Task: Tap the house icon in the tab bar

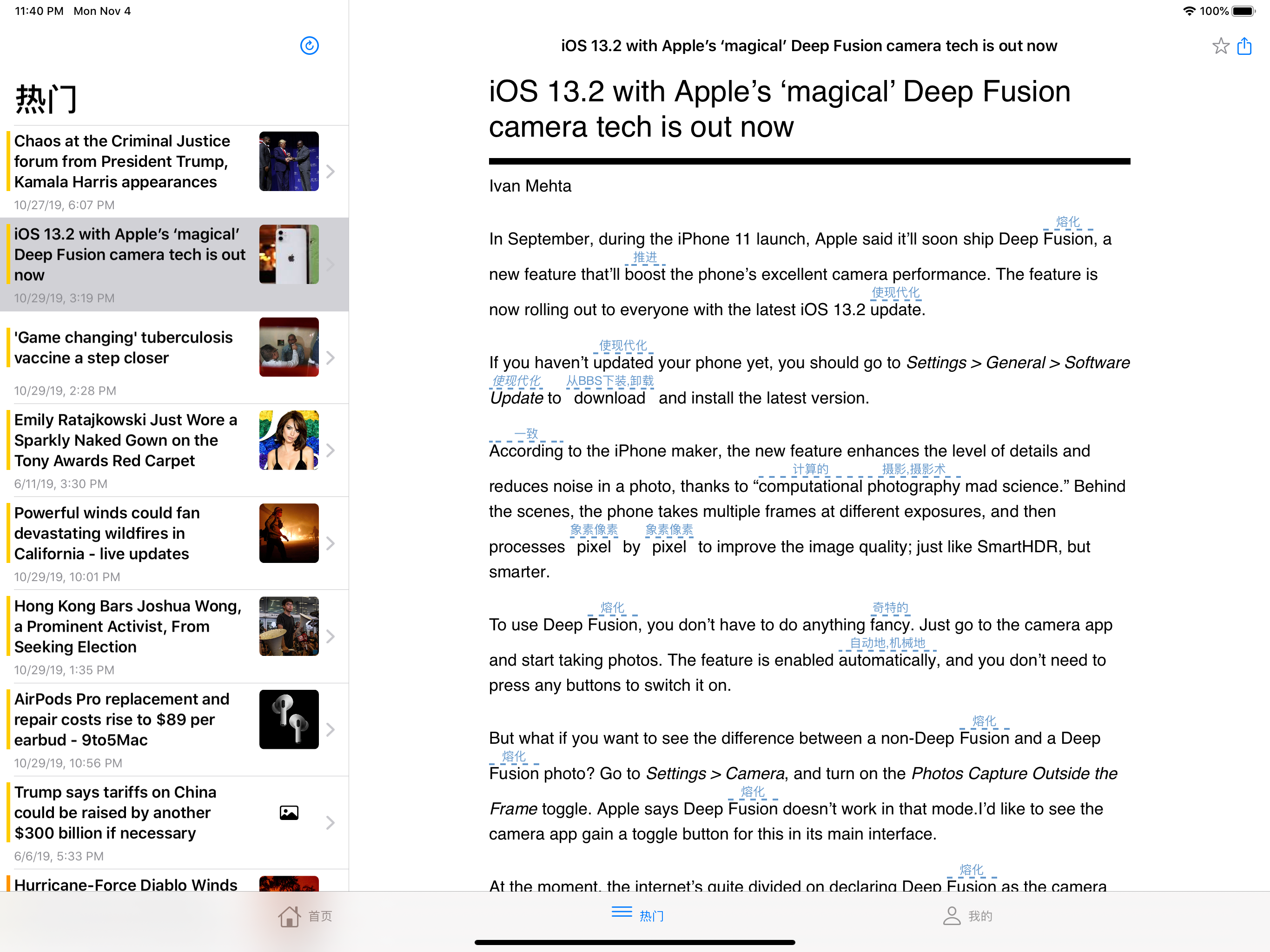Action: coord(289,916)
